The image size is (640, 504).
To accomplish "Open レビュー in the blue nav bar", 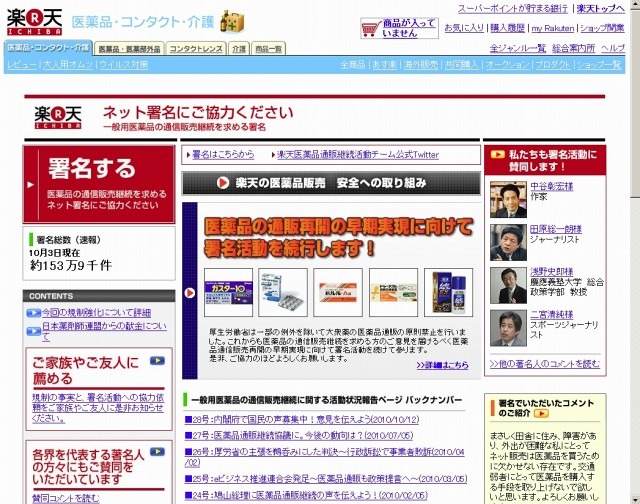I will point(21,65).
